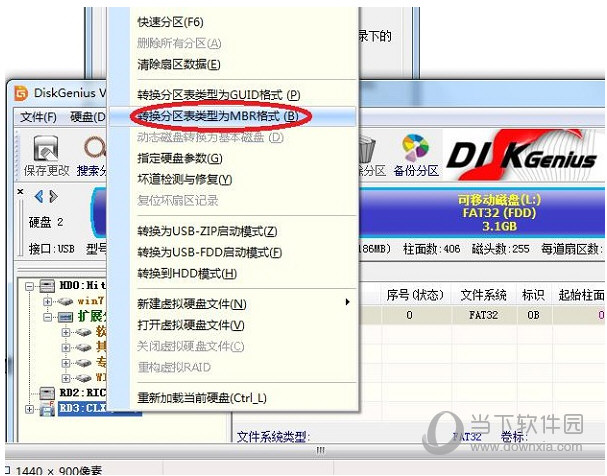
Task: Click the RD3 removable disk icon in tree
Action: coord(47,409)
